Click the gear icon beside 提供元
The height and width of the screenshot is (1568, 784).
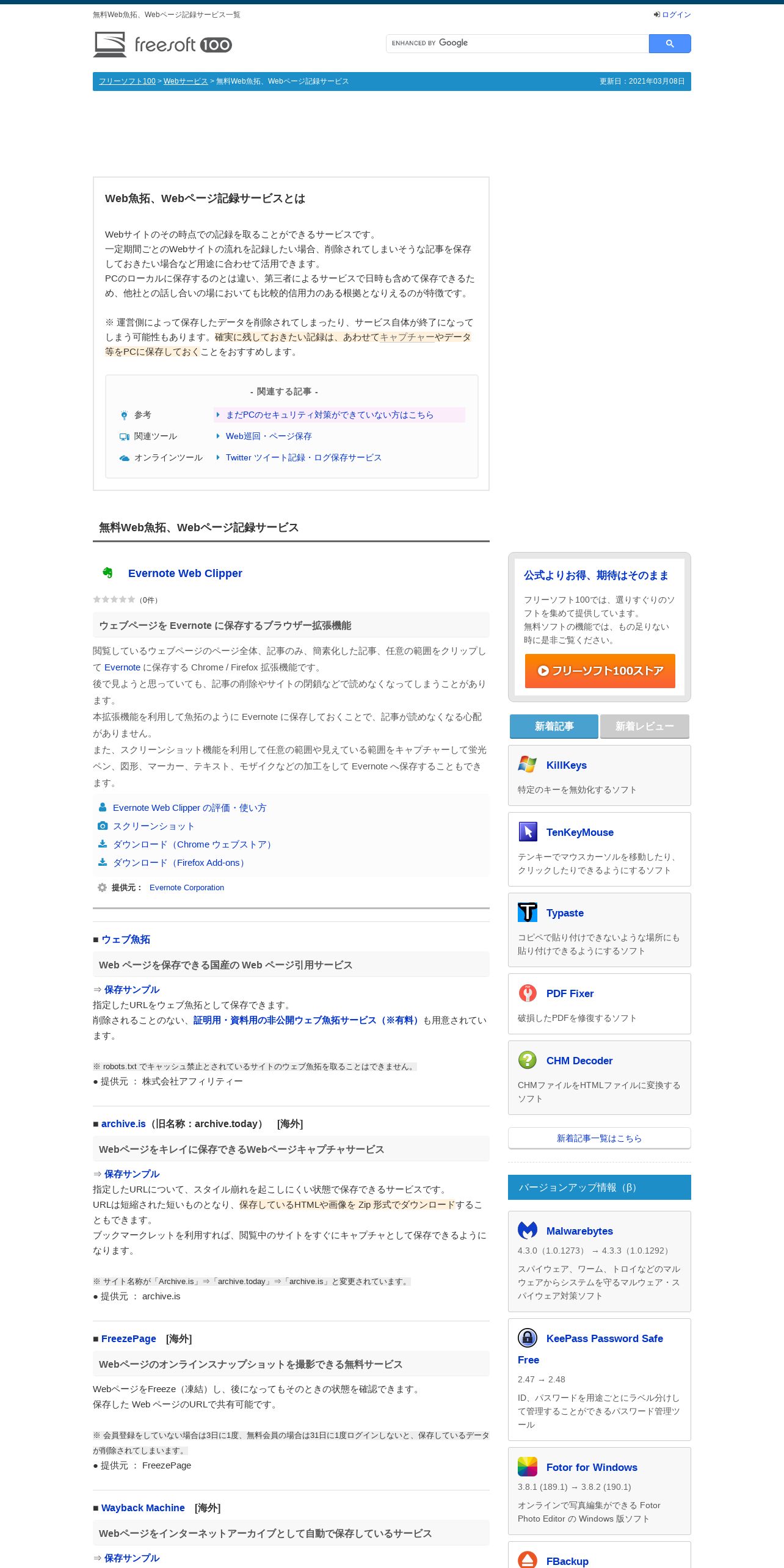pyautogui.click(x=102, y=888)
